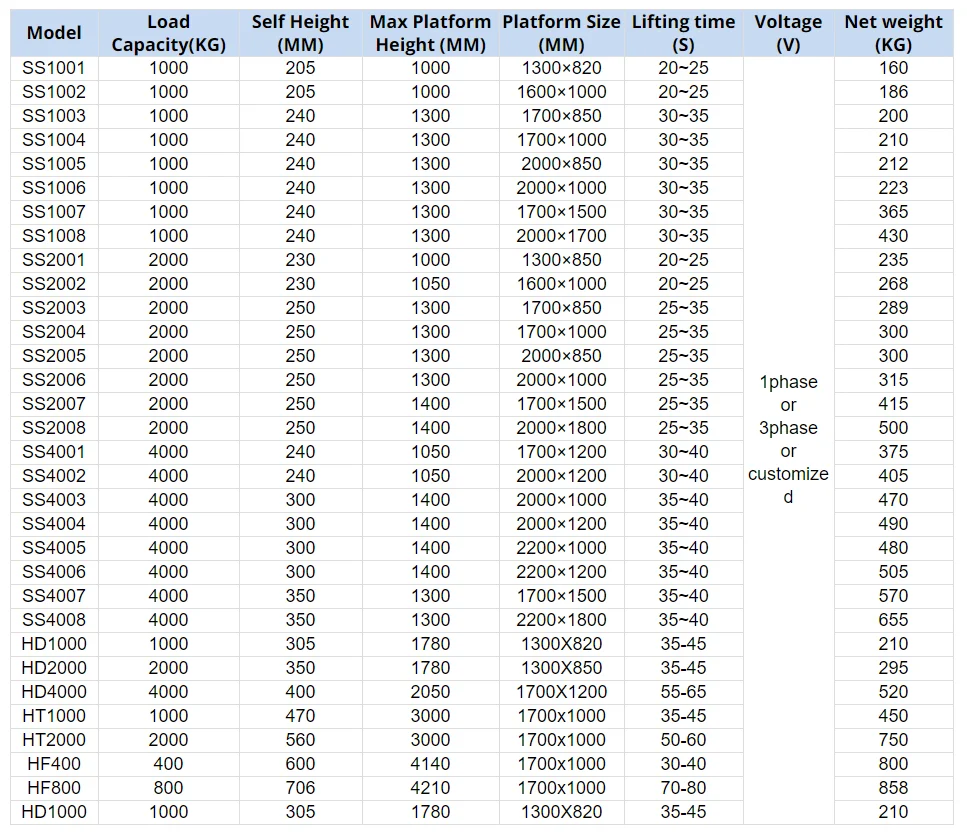Select the HF800 model cell
967x835 pixels.
(54, 789)
